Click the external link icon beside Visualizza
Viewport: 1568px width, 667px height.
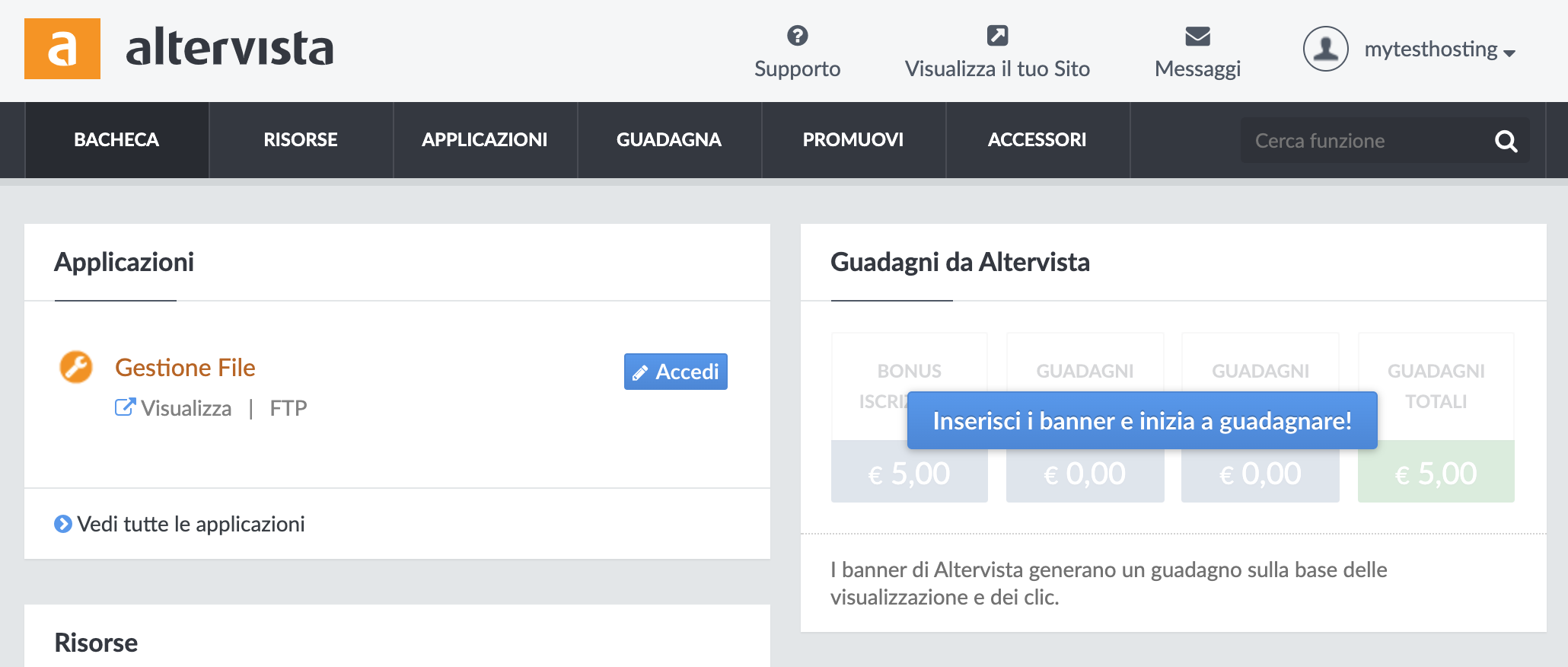pos(125,407)
